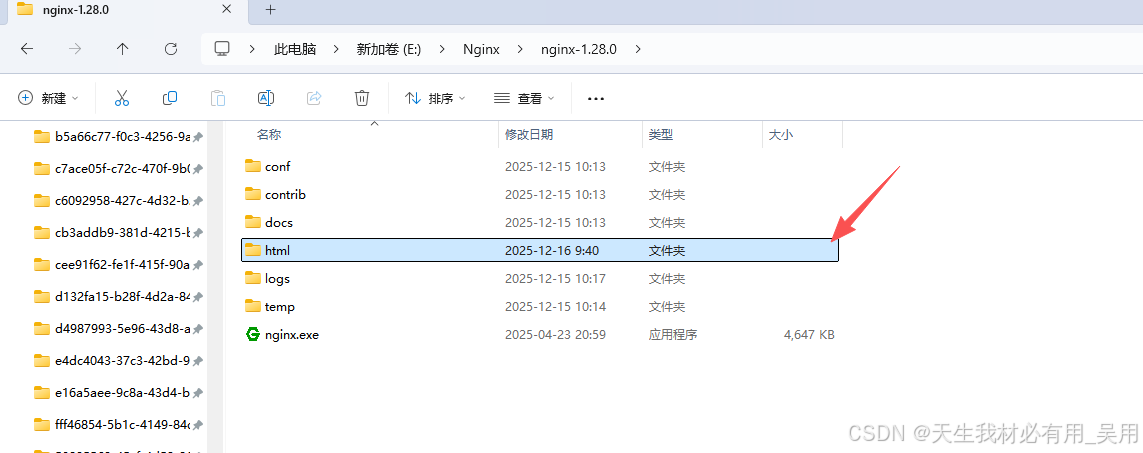Click the computer icon in address bar

click(x=222, y=49)
